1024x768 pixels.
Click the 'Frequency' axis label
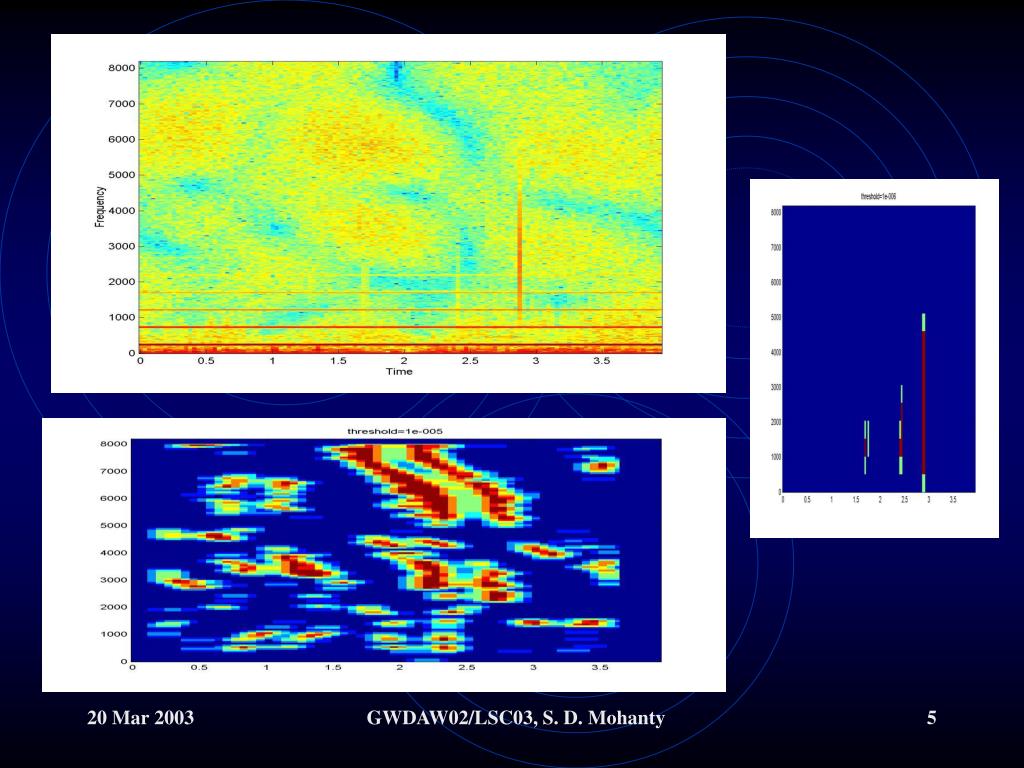click(x=100, y=206)
